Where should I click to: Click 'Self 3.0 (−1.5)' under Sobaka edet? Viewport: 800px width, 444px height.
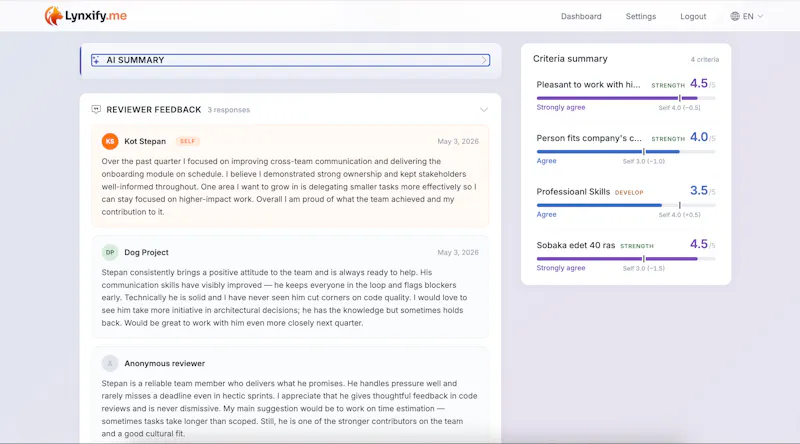pos(643,268)
